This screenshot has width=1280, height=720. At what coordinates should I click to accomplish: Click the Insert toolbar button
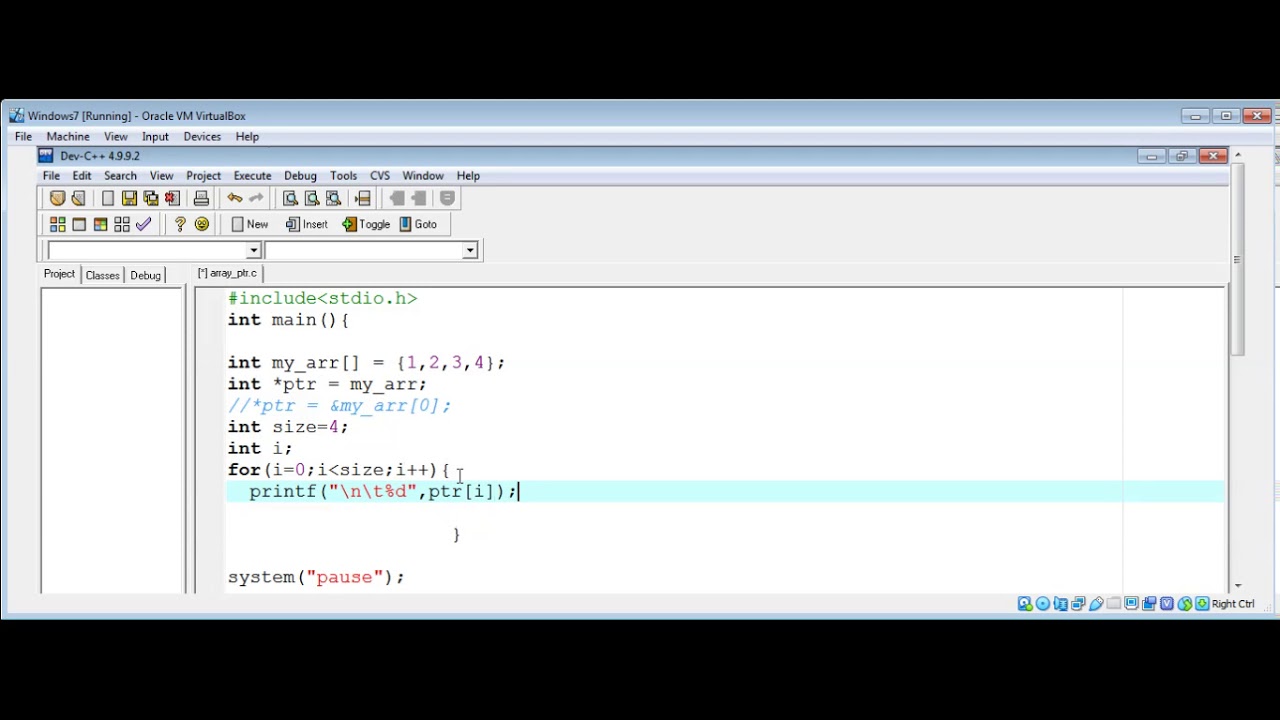tap(307, 224)
